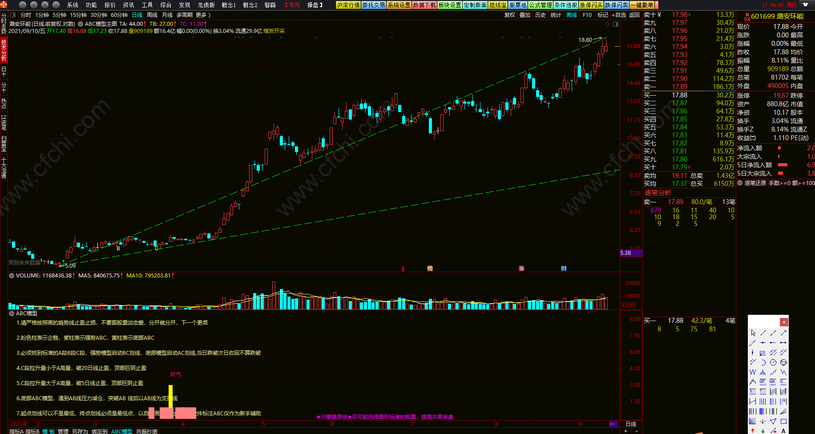Image resolution: width=815 pixels, height=434 pixels.
Task: Choose the down-arrow stroke tool in palette
Action: (763, 421)
